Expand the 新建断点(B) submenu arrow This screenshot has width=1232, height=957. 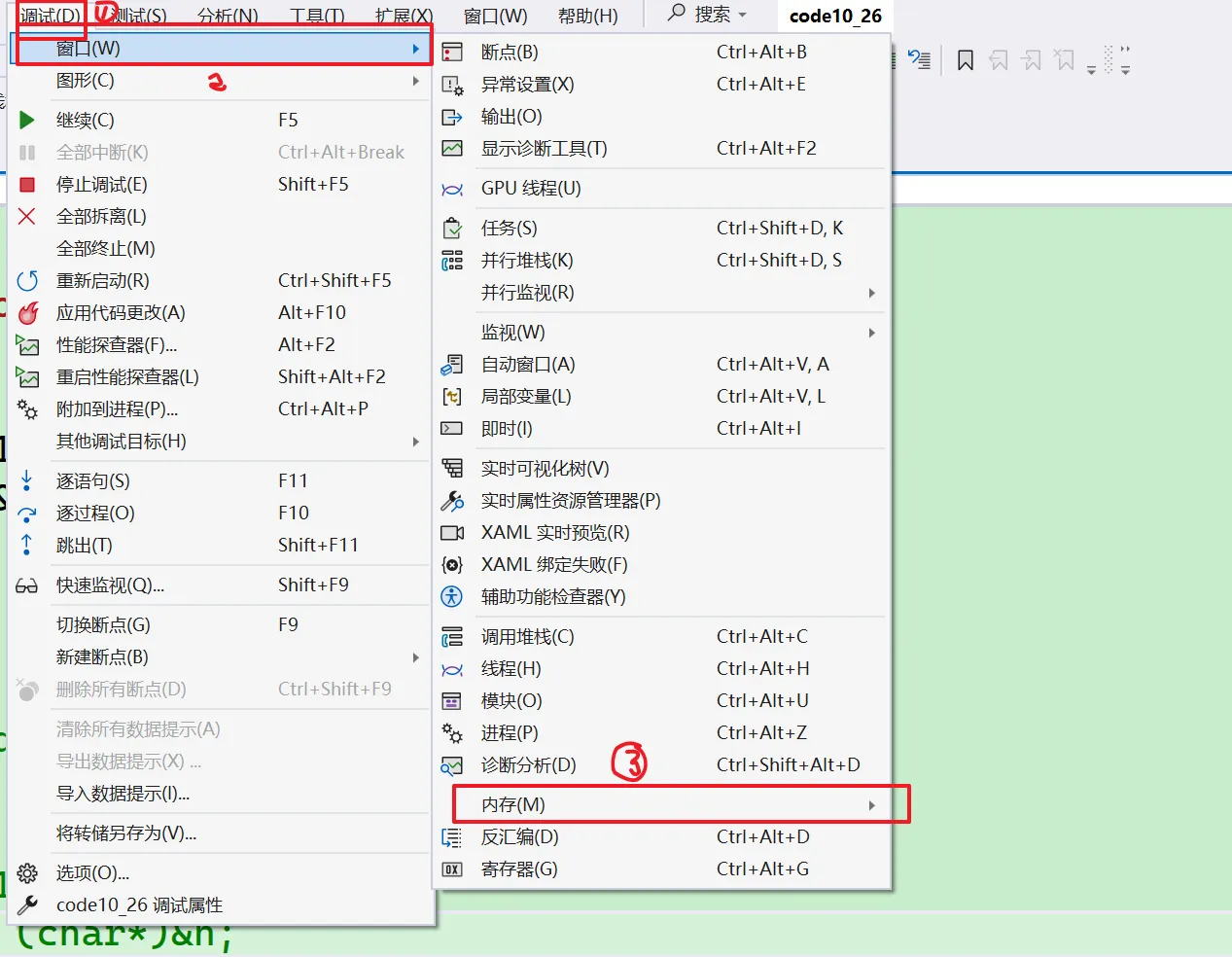click(415, 657)
